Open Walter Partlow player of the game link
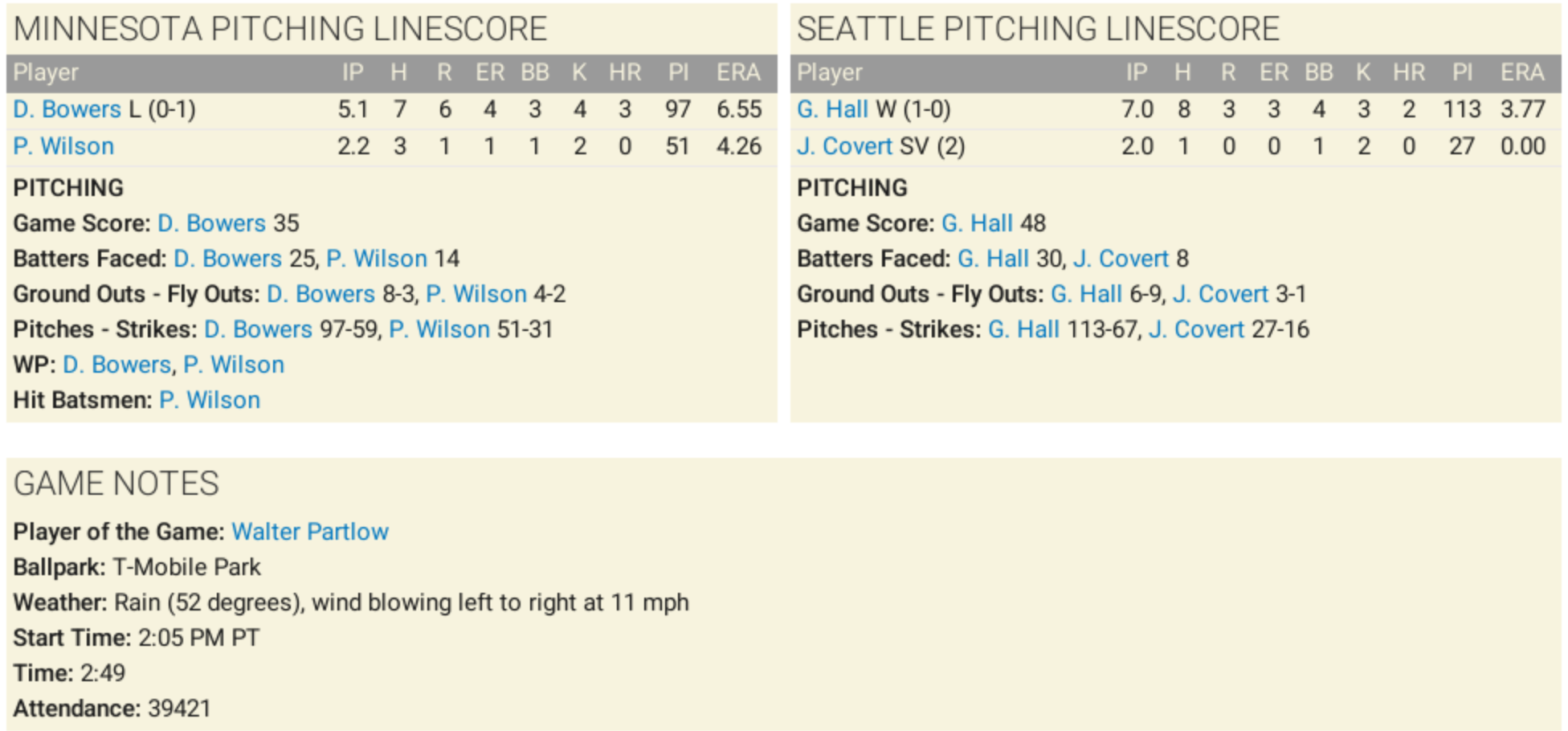The height and width of the screenshot is (731, 1568). 309,532
